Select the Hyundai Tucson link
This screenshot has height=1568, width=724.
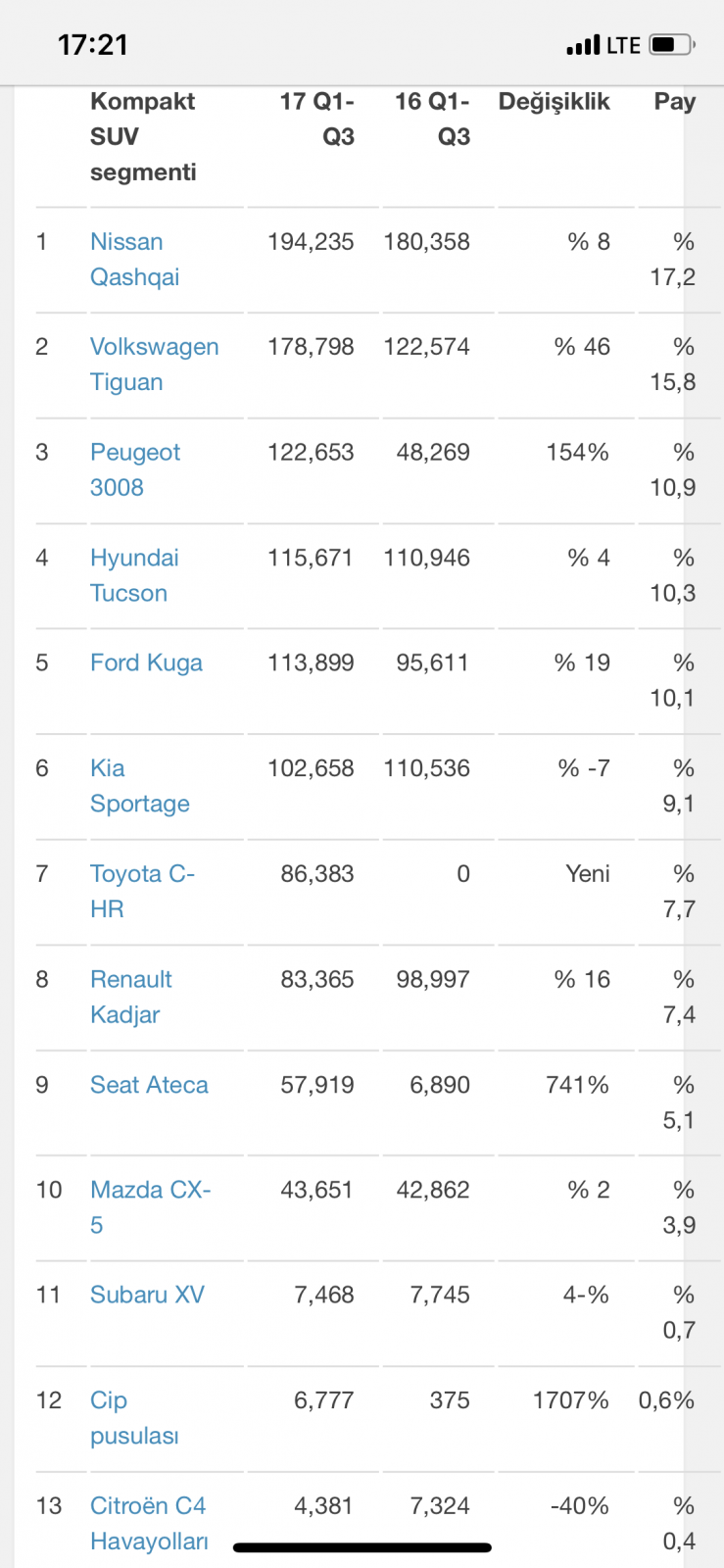[x=134, y=575]
